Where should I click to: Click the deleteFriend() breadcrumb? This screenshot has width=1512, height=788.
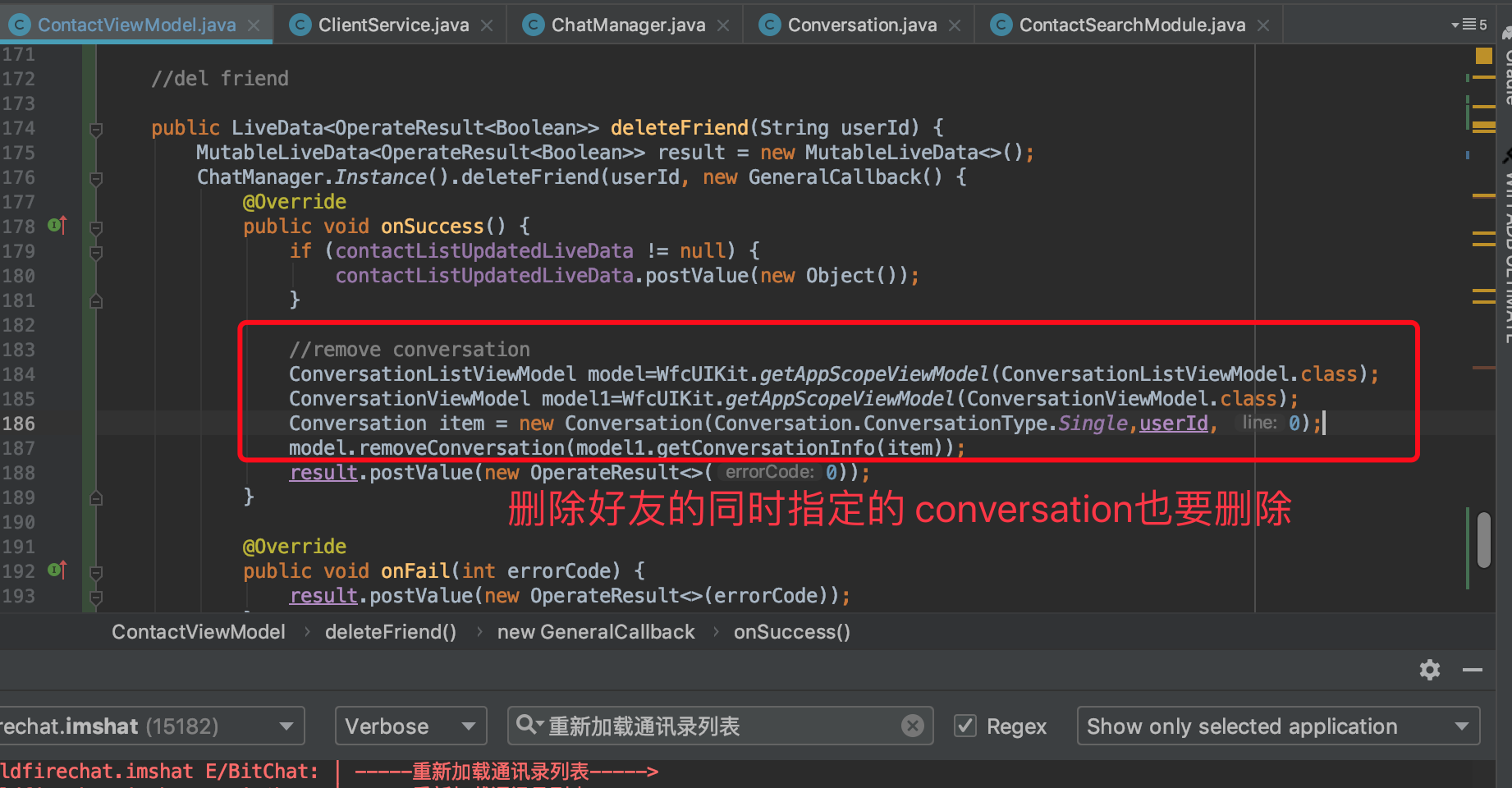pos(390,631)
